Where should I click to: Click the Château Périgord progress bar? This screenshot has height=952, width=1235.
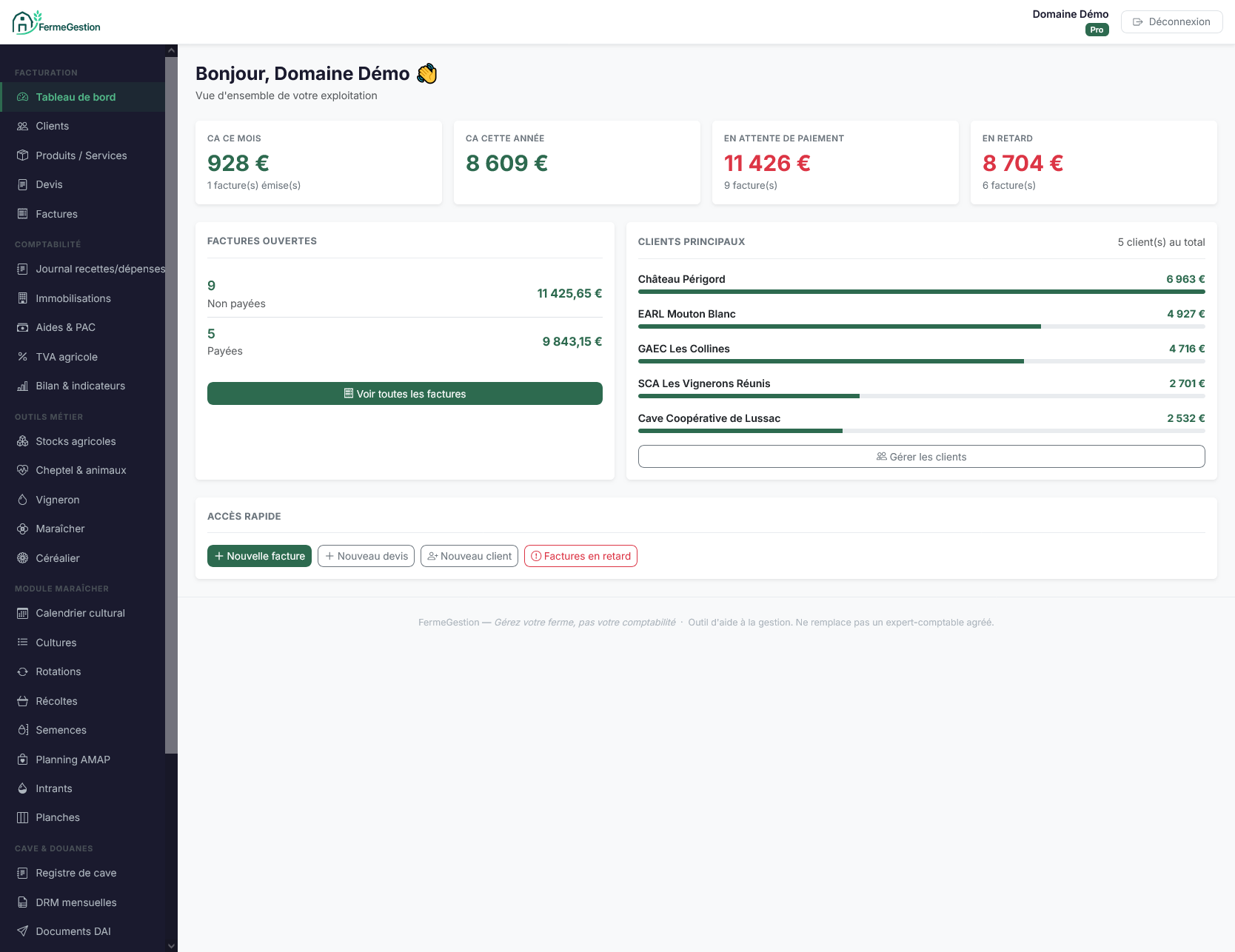click(921, 292)
